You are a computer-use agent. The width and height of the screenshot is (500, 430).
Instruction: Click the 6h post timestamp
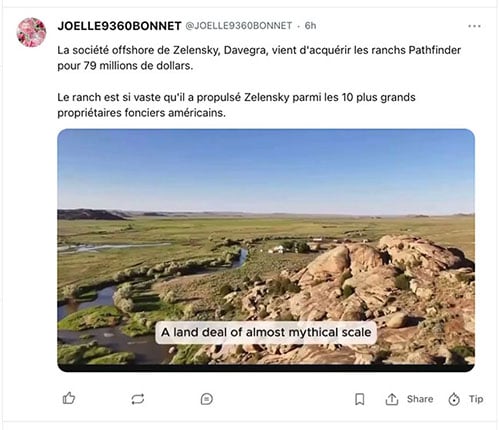[x=310, y=26]
